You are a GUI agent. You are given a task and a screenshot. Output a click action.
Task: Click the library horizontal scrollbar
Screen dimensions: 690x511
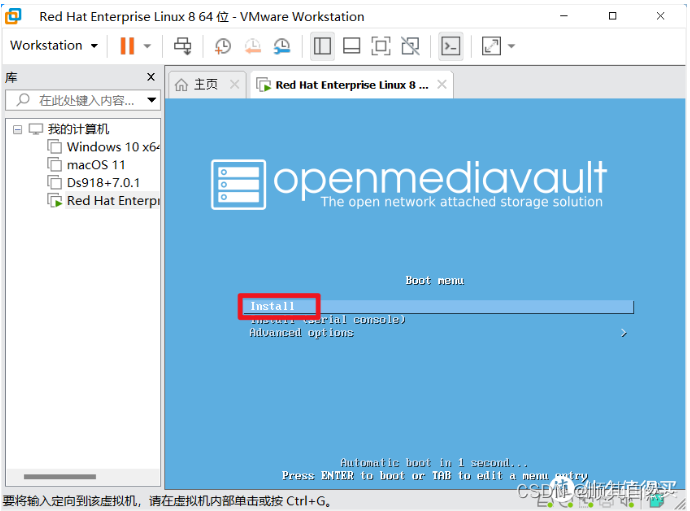click(59, 477)
